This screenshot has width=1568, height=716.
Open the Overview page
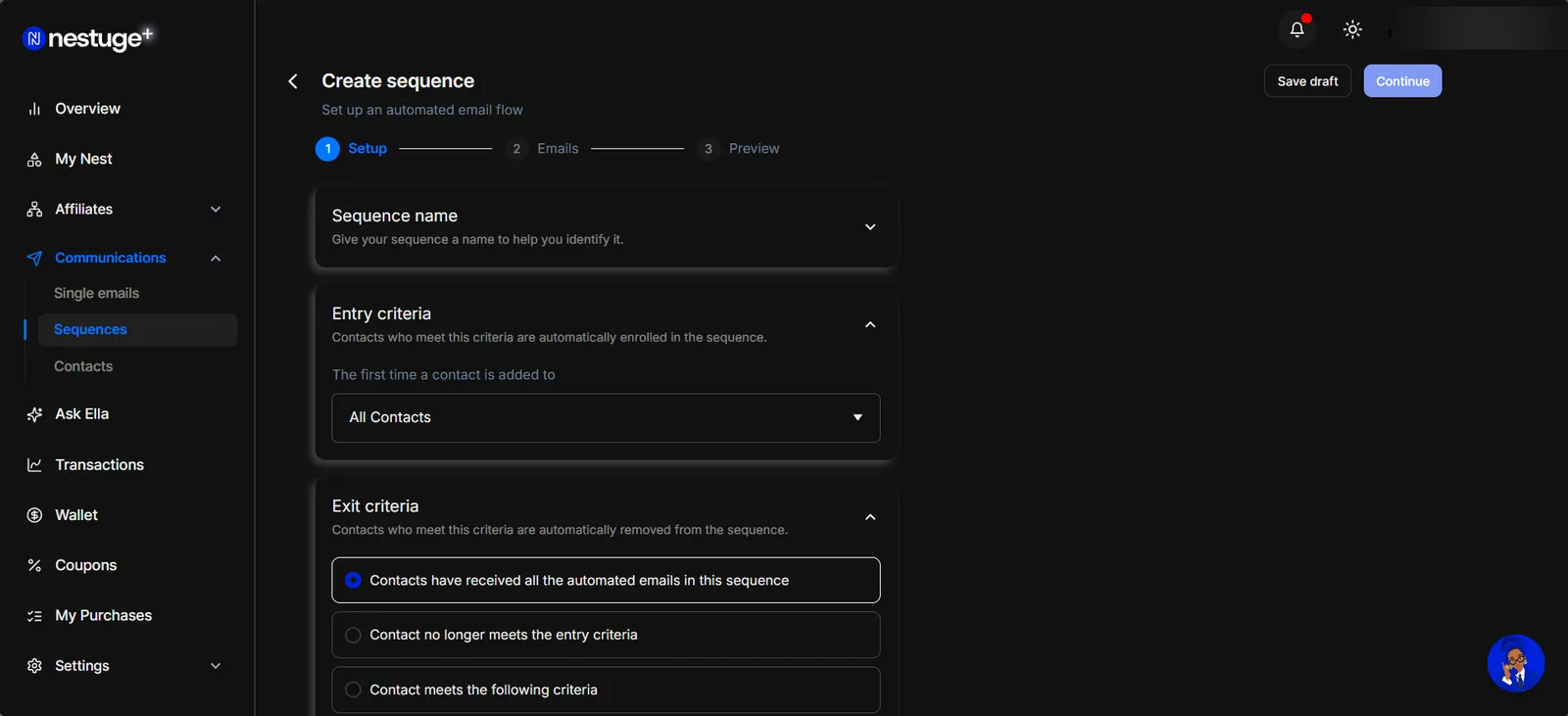87,109
